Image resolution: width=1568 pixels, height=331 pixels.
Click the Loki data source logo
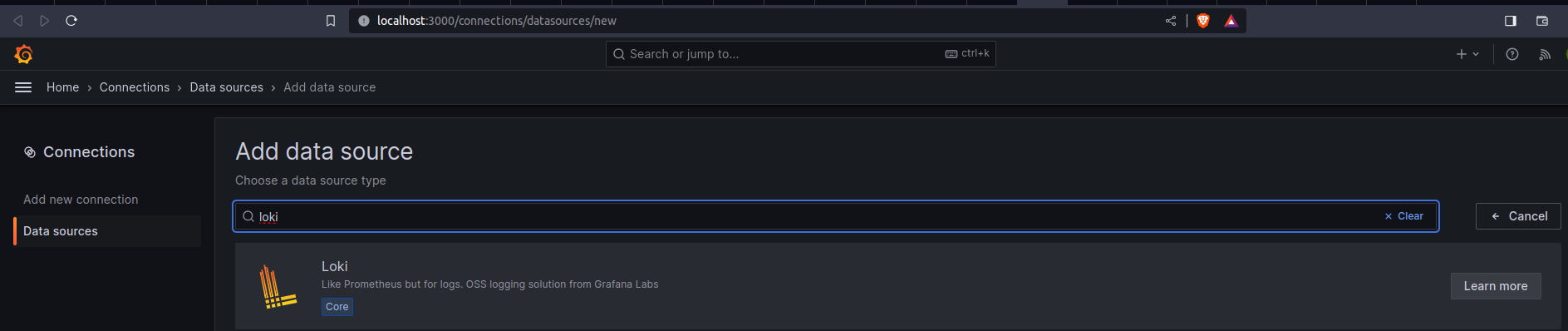(278, 287)
